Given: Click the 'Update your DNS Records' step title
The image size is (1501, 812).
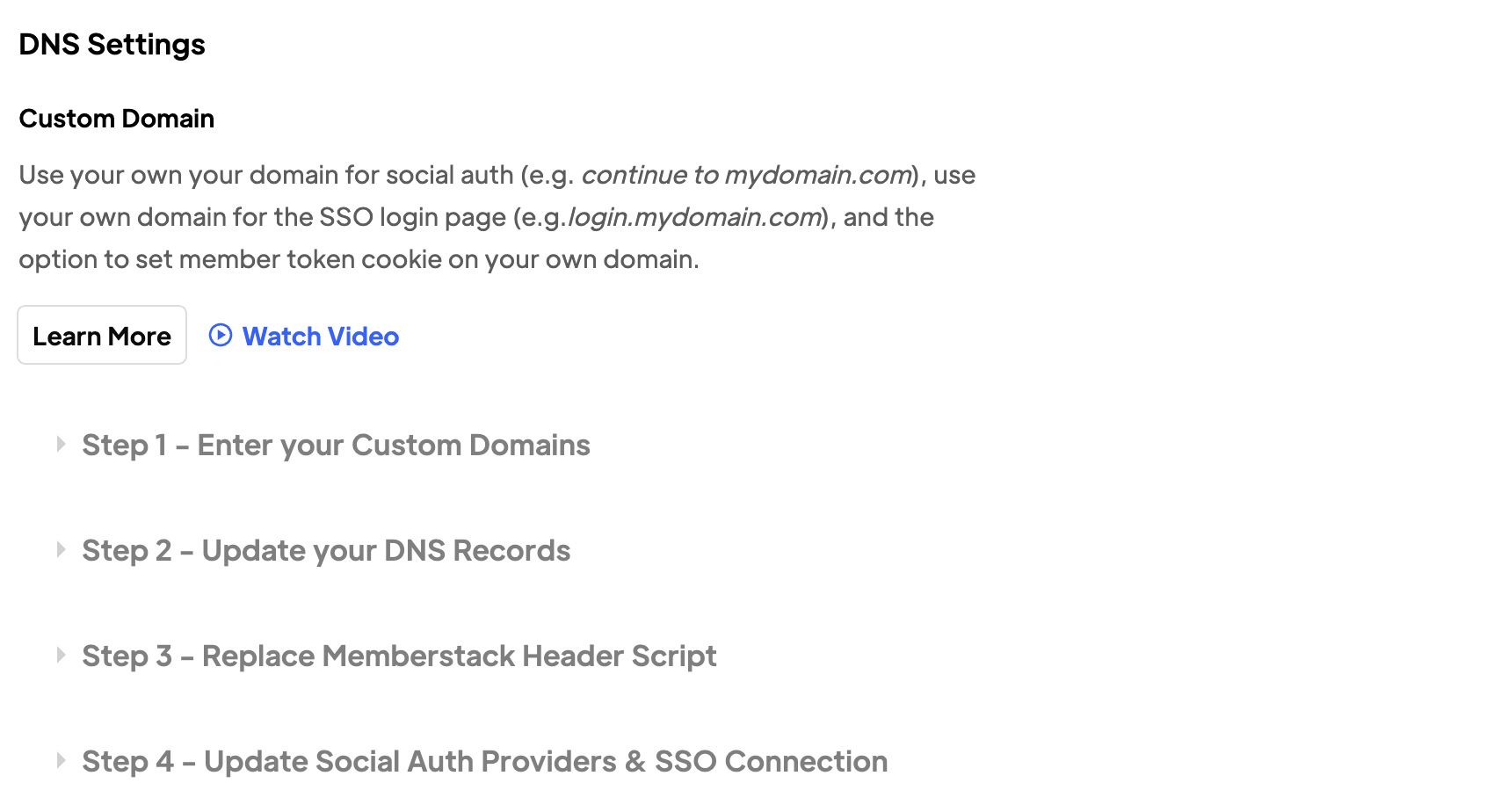Looking at the screenshot, I should pyautogui.click(x=386, y=551).
